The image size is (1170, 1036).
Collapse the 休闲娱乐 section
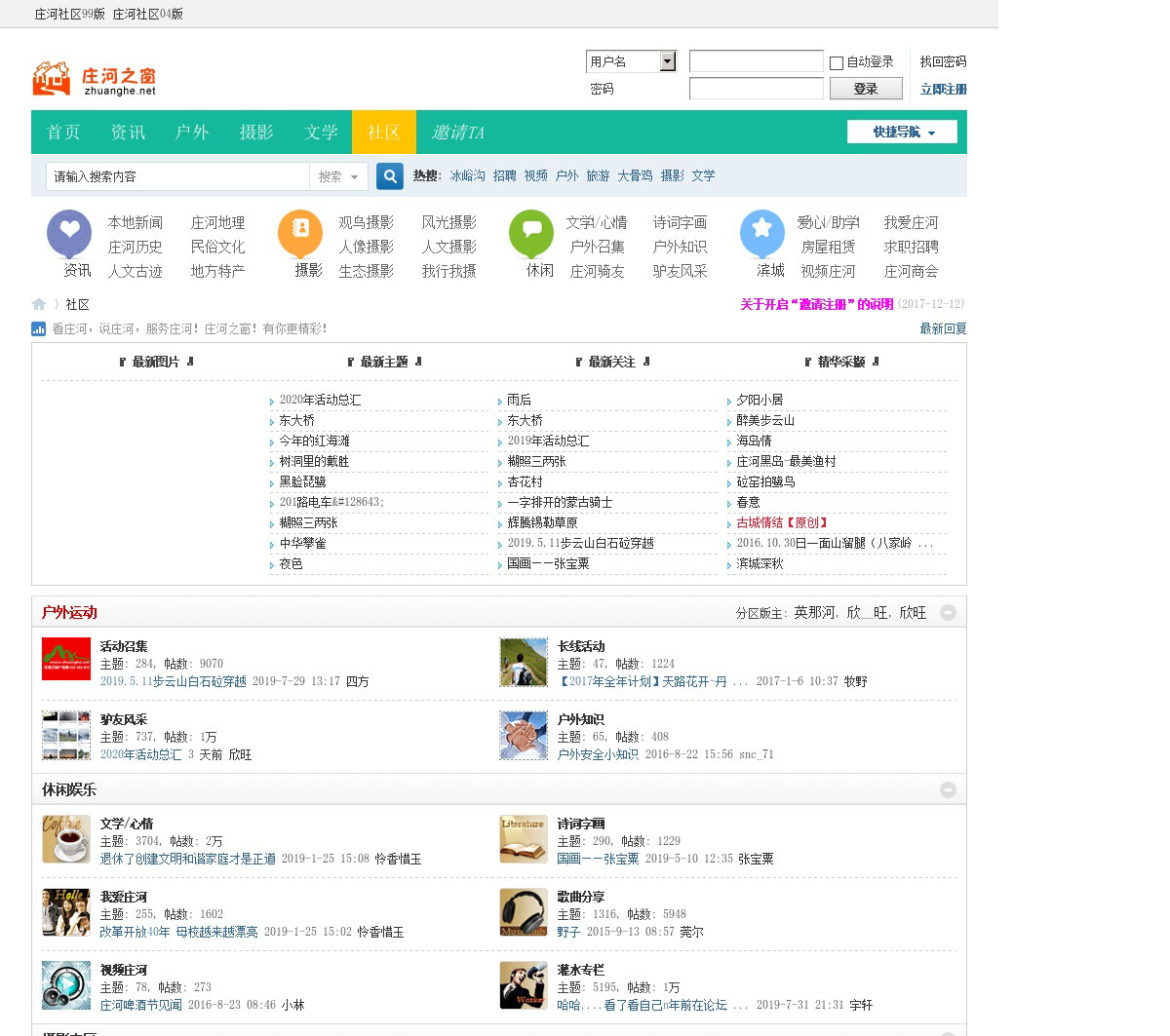[x=948, y=789]
